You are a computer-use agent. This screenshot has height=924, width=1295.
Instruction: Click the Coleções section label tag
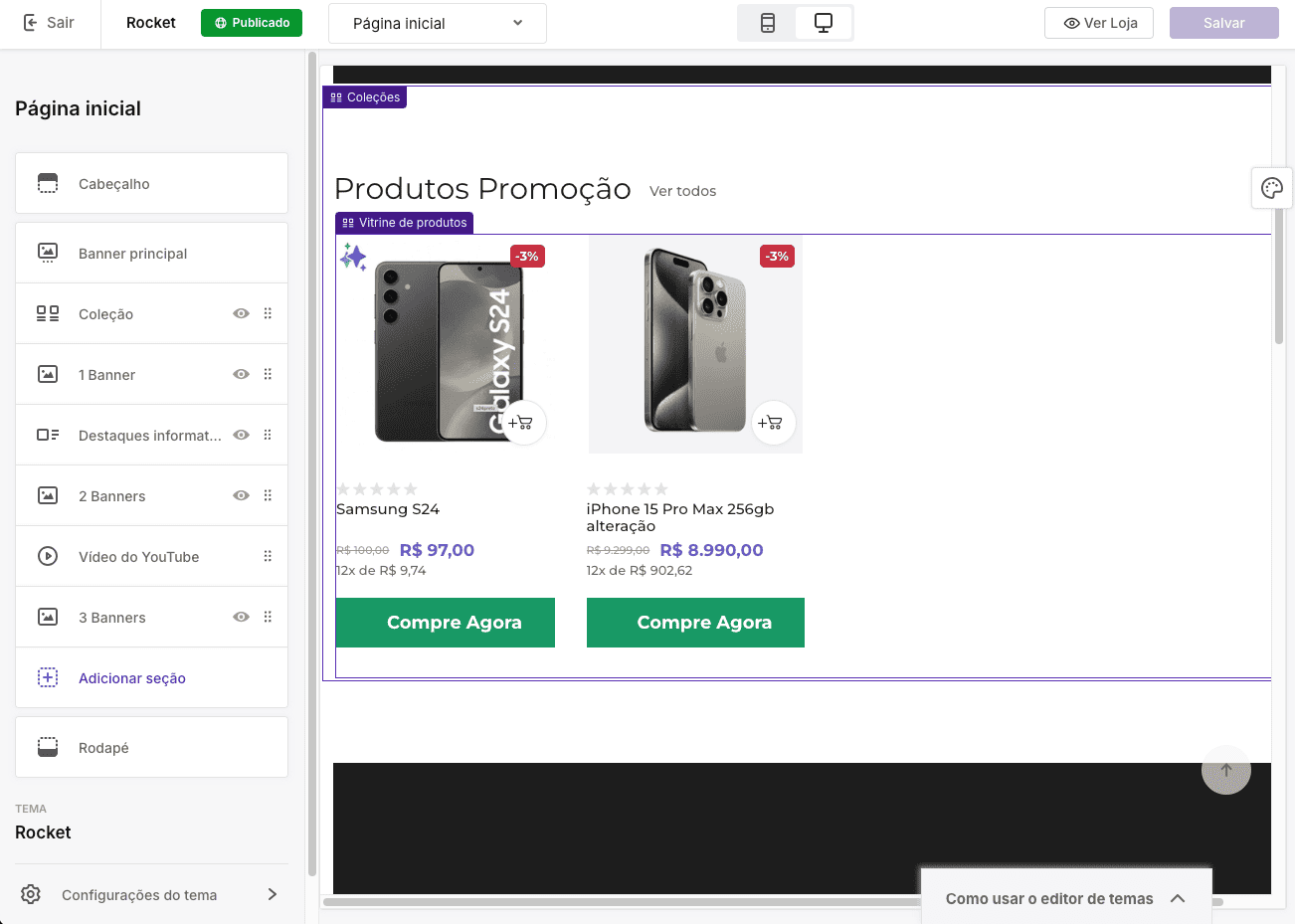[365, 96]
